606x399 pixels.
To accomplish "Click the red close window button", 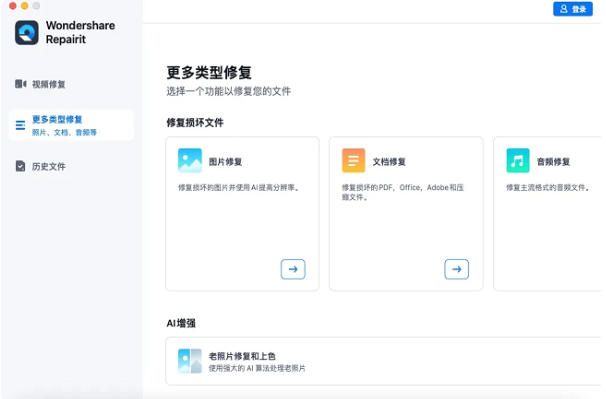I will click(x=13, y=6).
